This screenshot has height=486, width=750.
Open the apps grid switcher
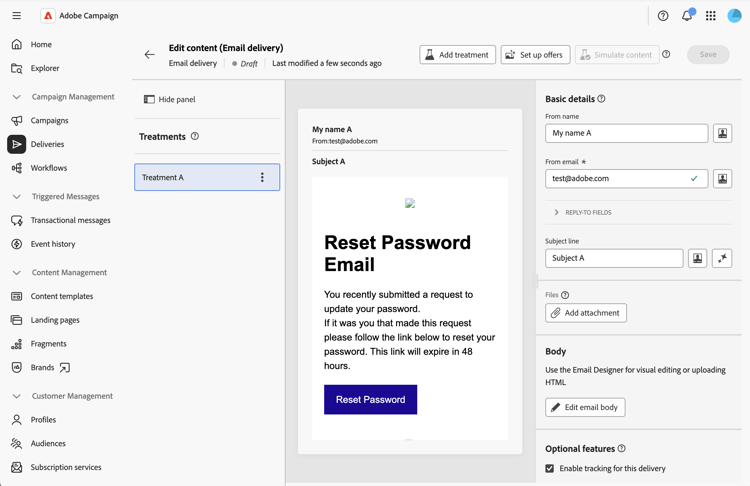(x=711, y=16)
